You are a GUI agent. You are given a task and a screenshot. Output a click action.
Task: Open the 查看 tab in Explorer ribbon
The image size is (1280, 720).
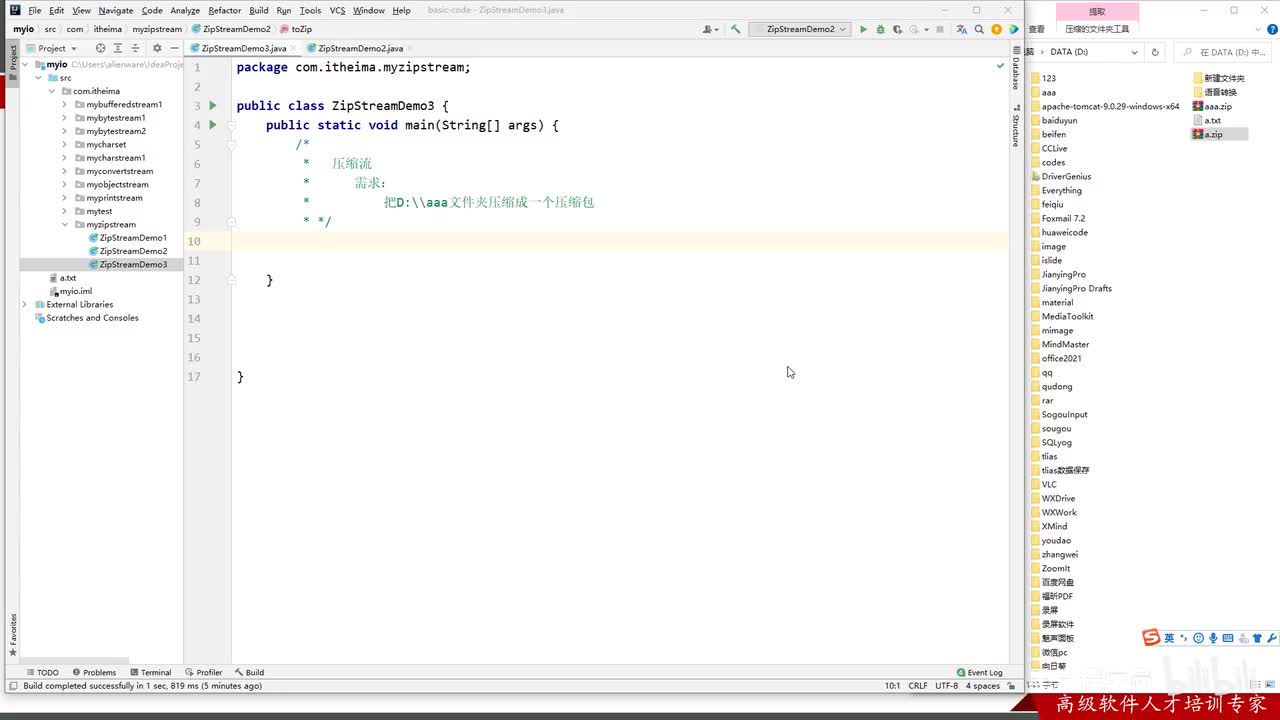(x=1036, y=29)
